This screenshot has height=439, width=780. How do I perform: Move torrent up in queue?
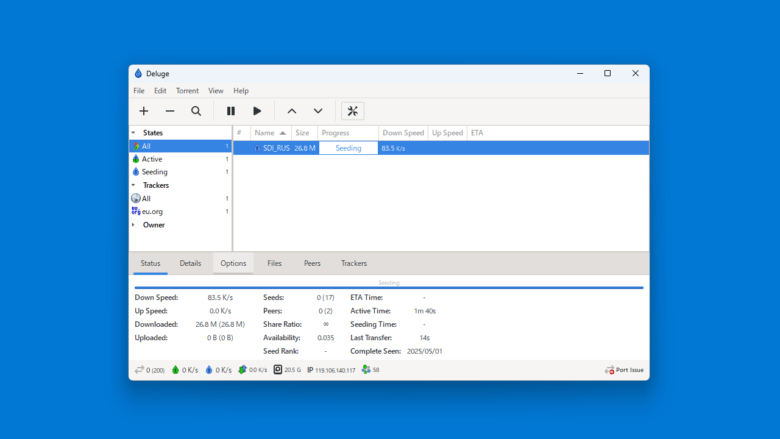[292, 111]
